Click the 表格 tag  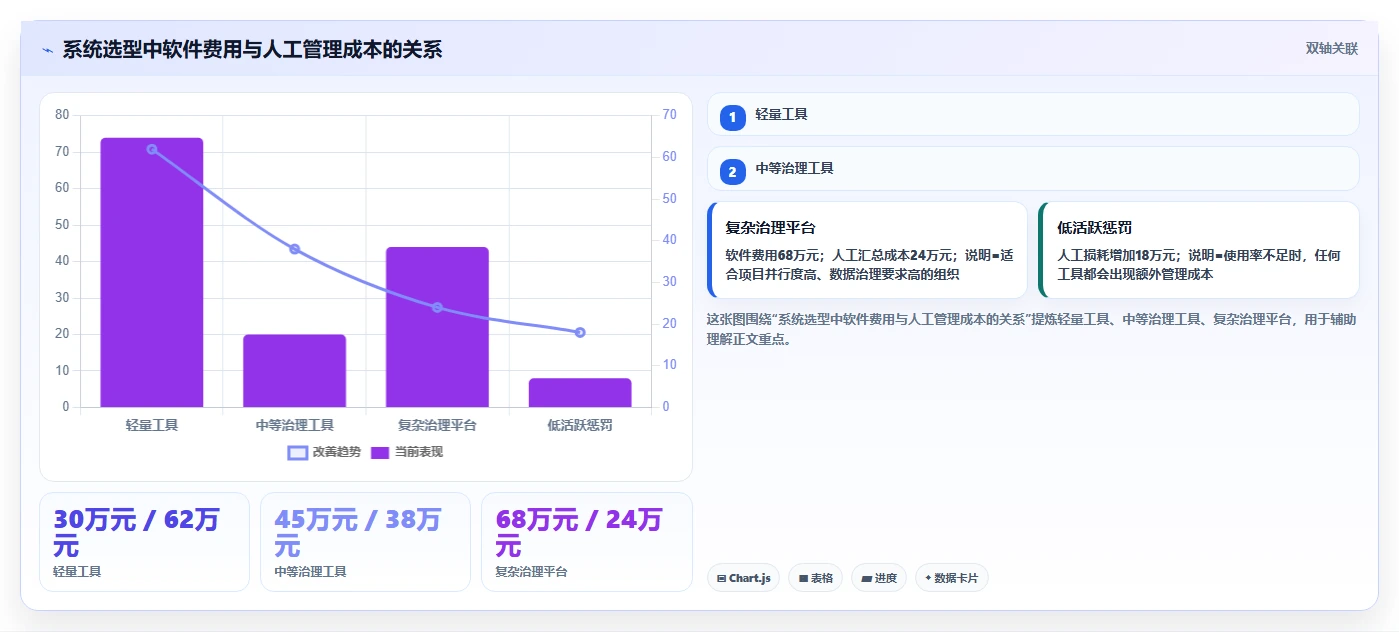[815, 578]
